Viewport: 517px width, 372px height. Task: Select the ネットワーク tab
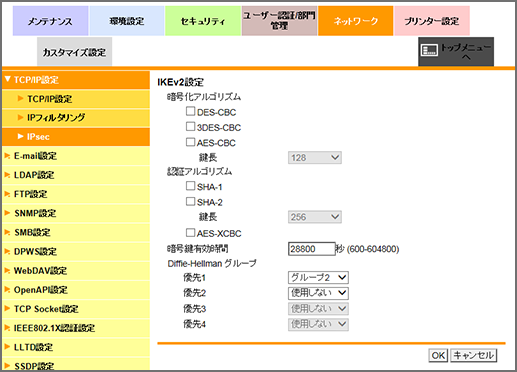(x=355, y=21)
